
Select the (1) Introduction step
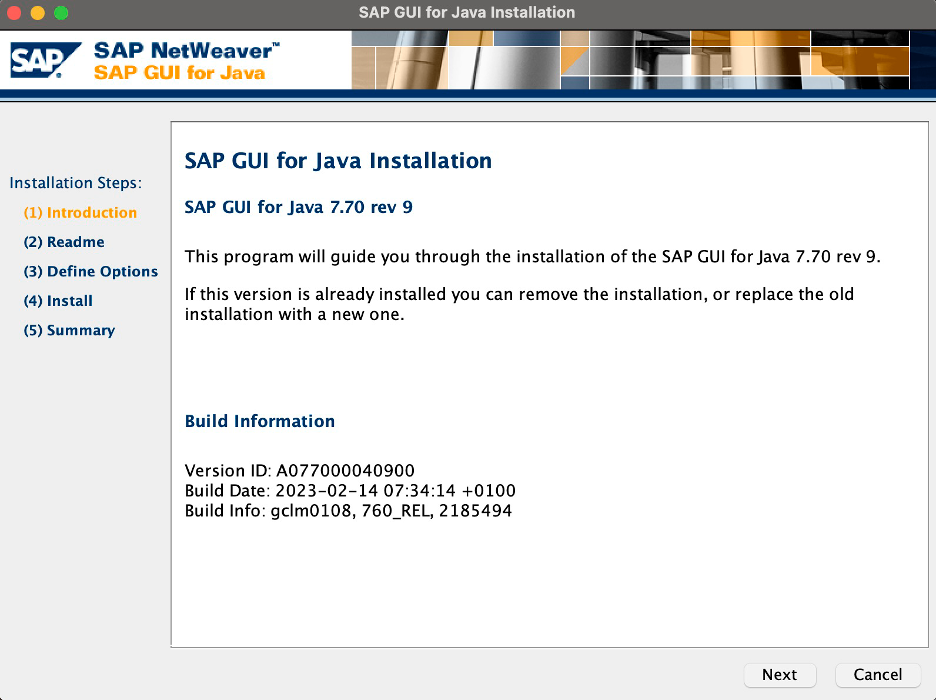(80, 212)
